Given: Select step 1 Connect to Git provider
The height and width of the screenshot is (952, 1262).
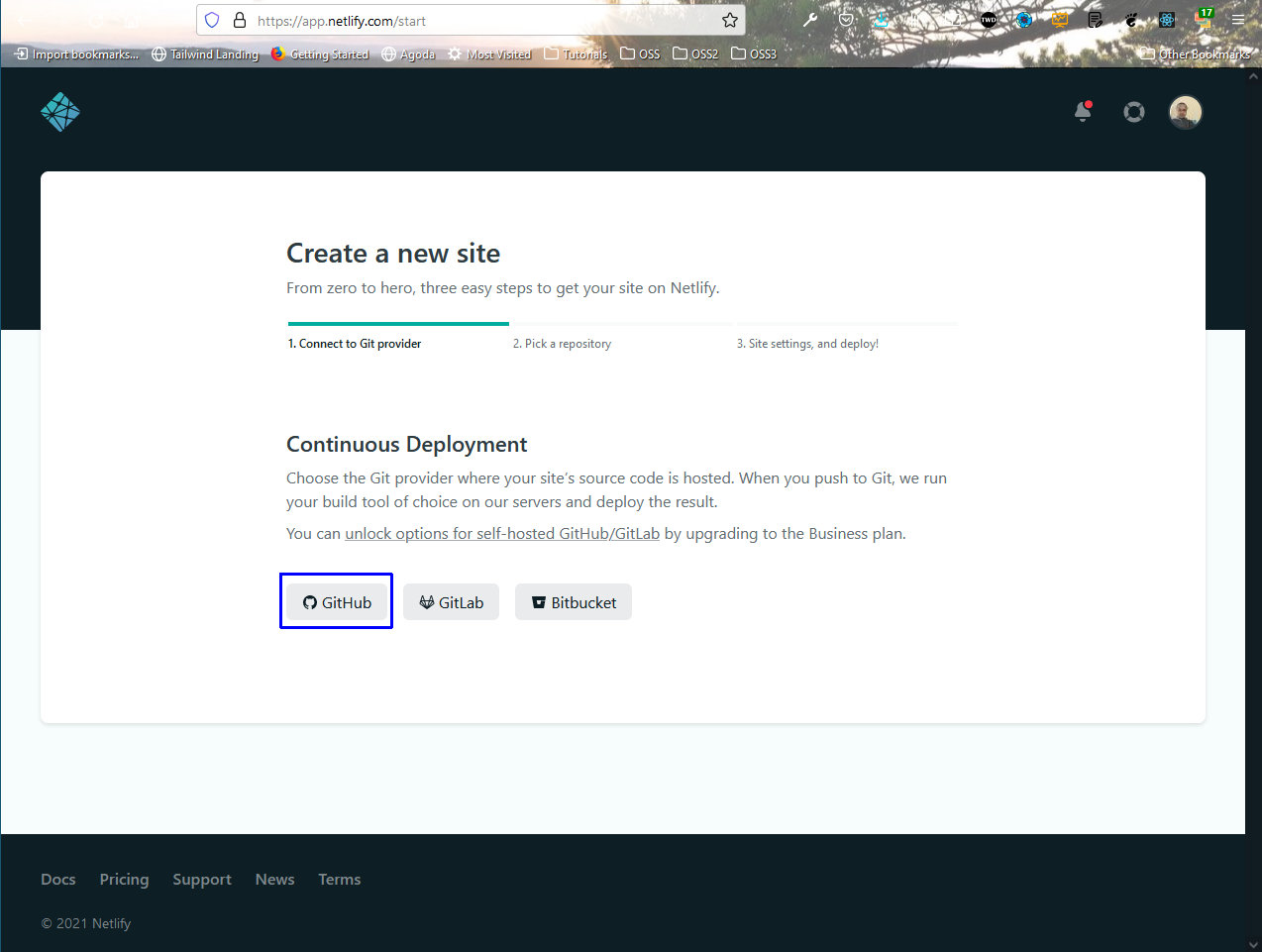Looking at the screenshot, I should [355, 344].
